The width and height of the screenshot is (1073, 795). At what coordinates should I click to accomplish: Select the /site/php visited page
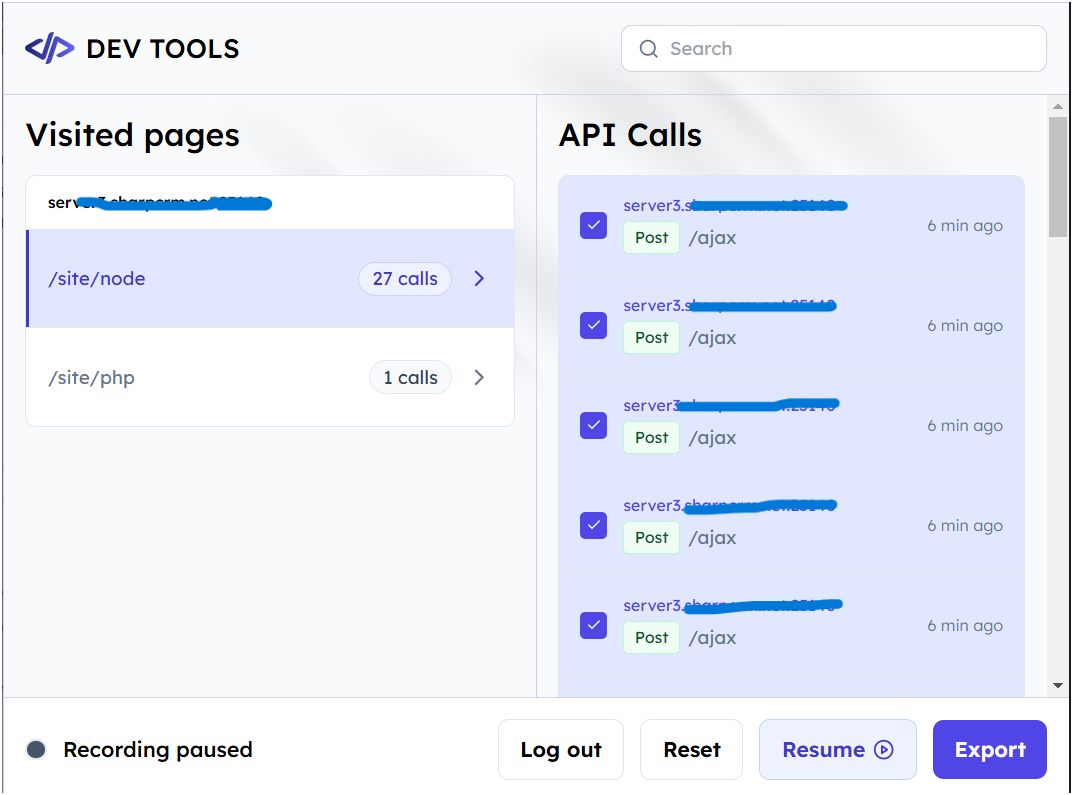[x=91, y=378]
